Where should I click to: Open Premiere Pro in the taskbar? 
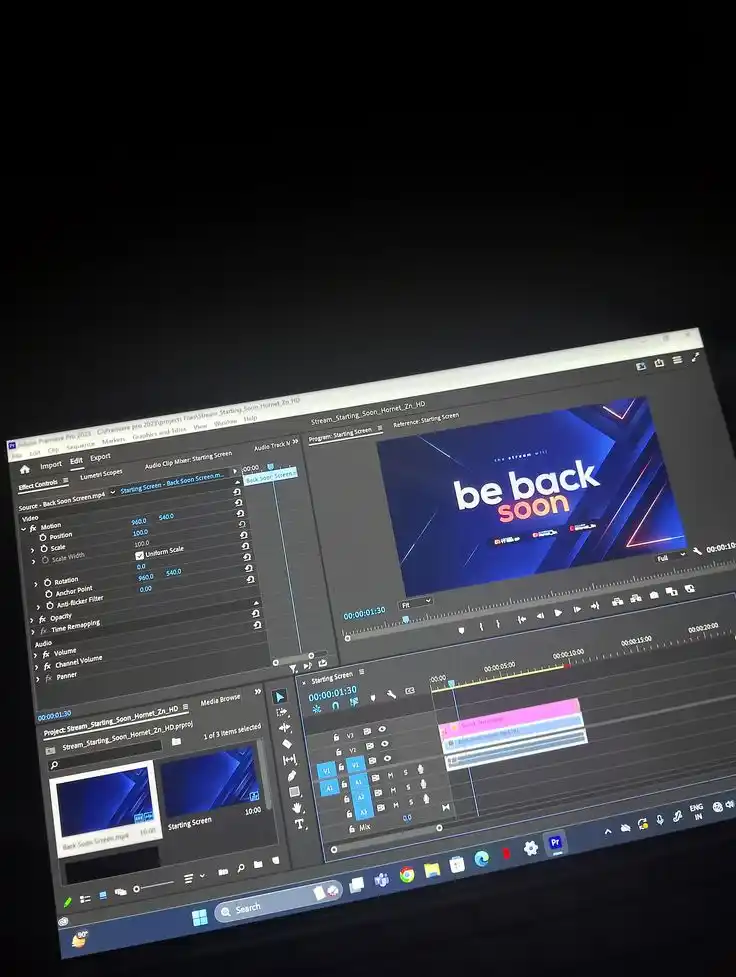[x=555, y=843]
